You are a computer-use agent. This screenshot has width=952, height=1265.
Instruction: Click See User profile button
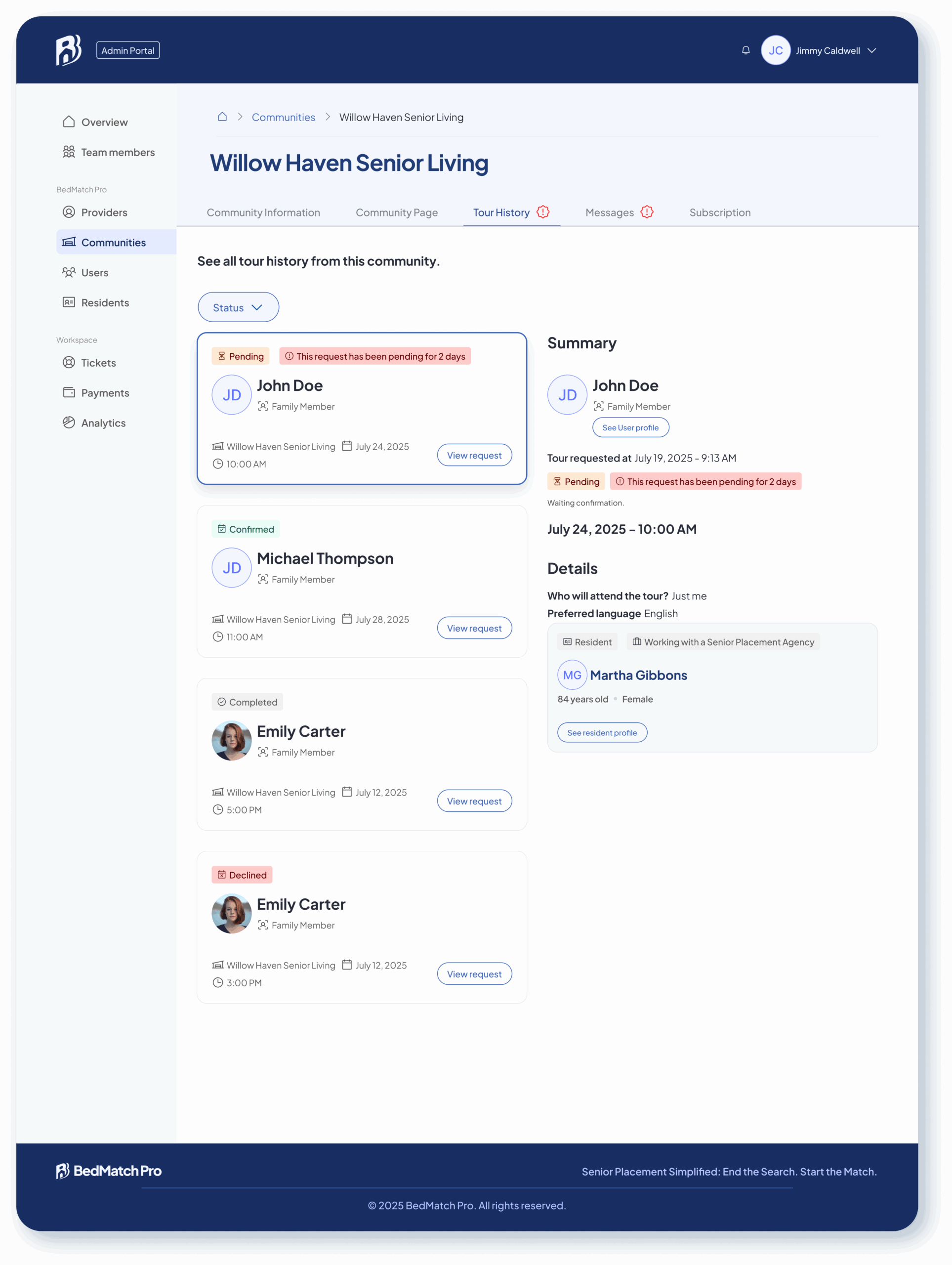(630, 428)
